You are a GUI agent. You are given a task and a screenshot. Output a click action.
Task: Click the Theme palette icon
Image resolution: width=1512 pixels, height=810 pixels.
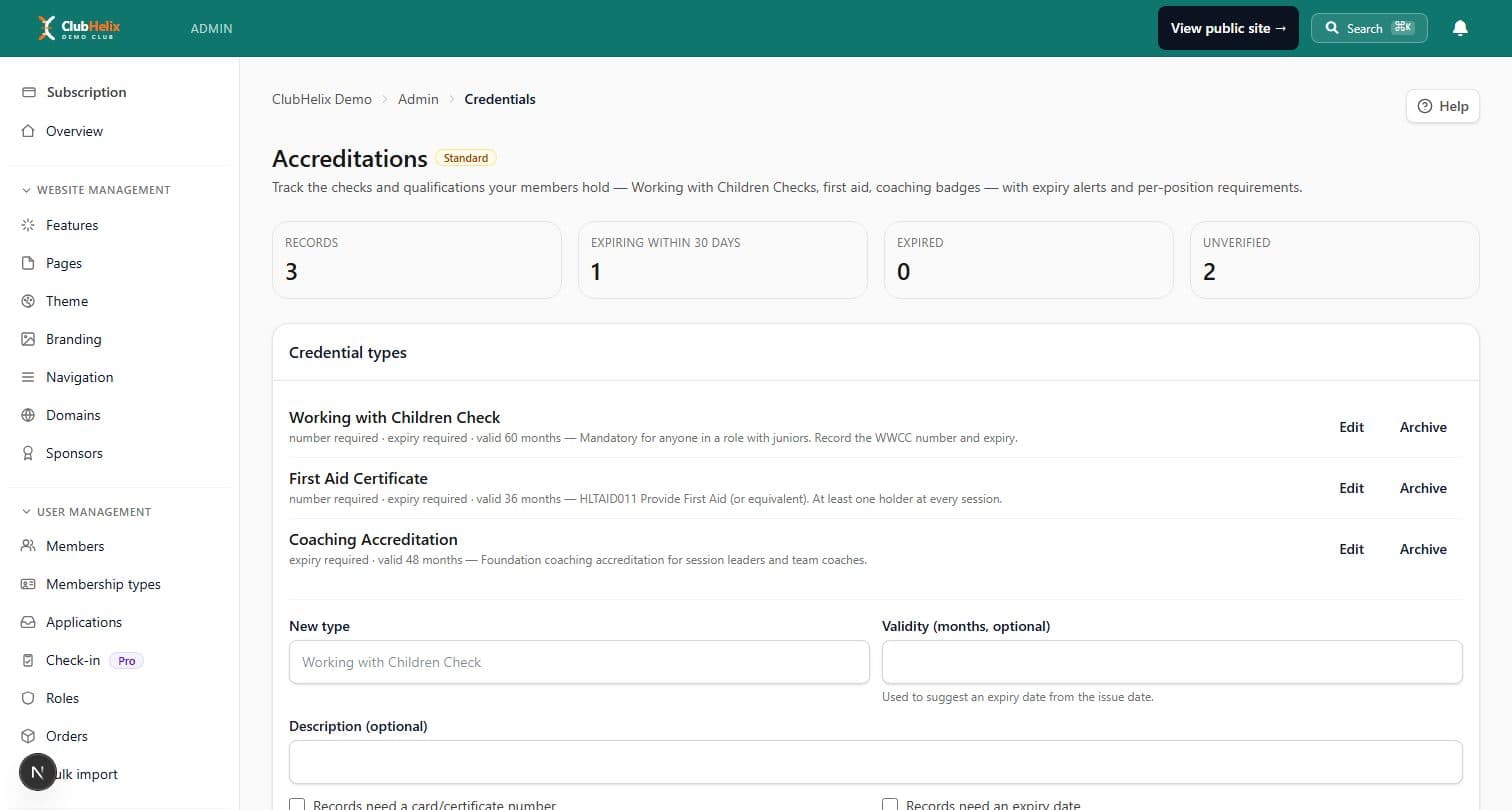[x=28, y=301]
